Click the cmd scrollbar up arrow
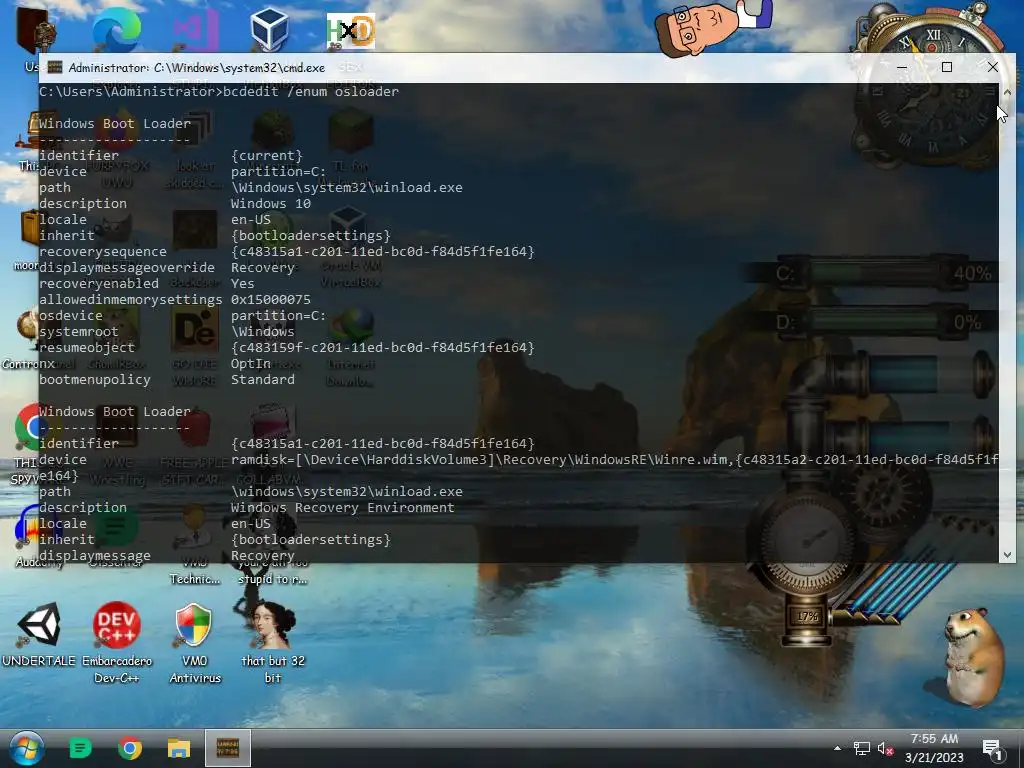 tap(1007, 93)
